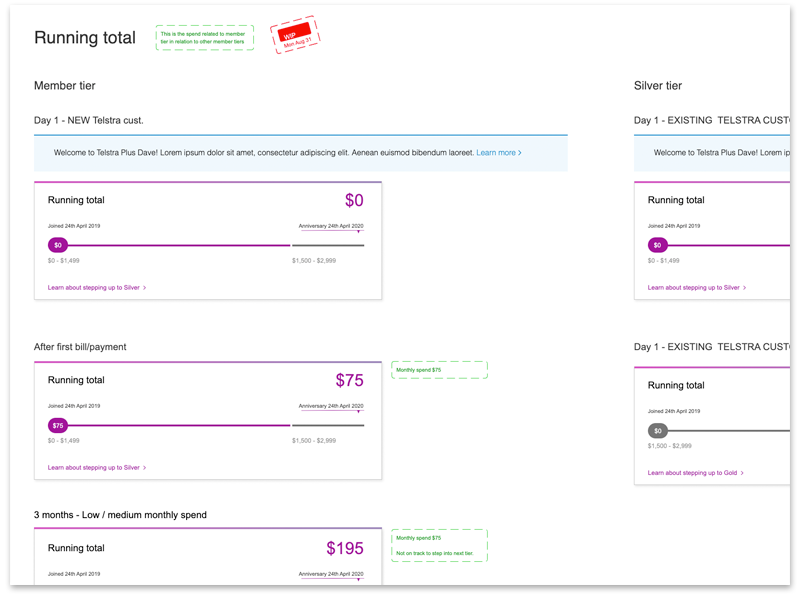Image resolution: width=800 pixels, height=600 pixels.
Task: Open the Learn about stepping up to Gold link
Action: click(695, 473)
